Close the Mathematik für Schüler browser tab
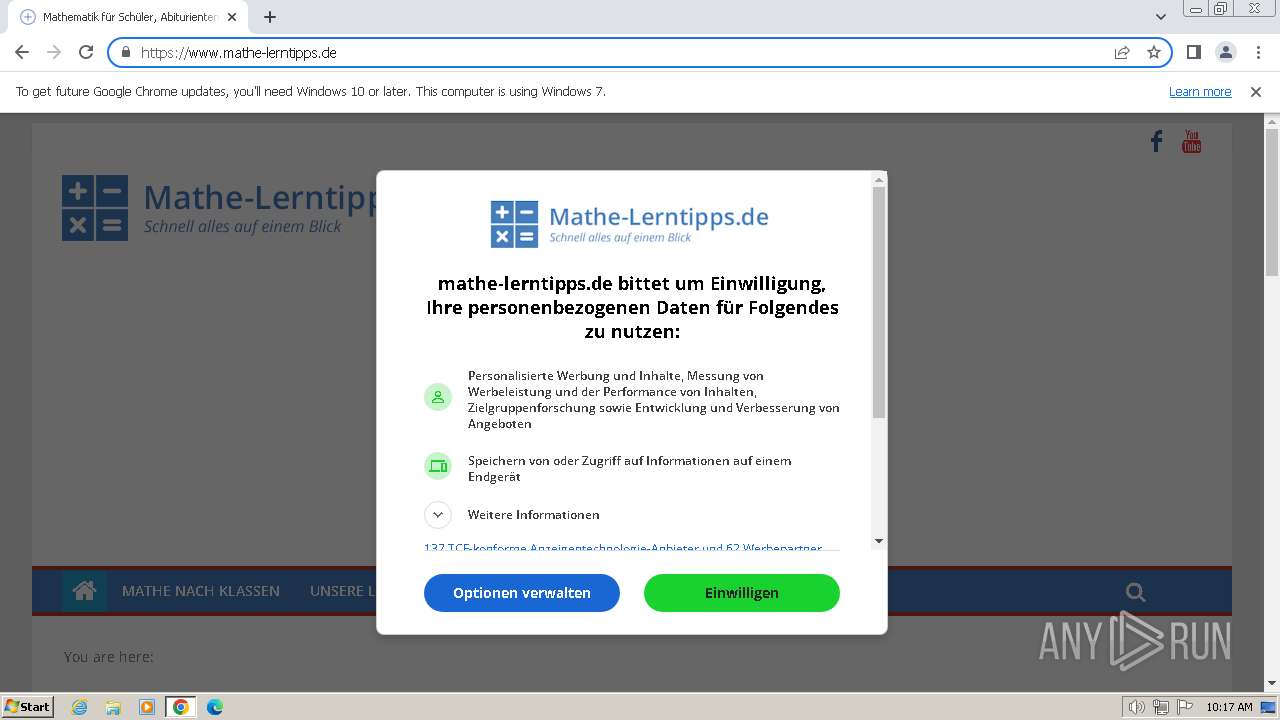 coord(232,17)
